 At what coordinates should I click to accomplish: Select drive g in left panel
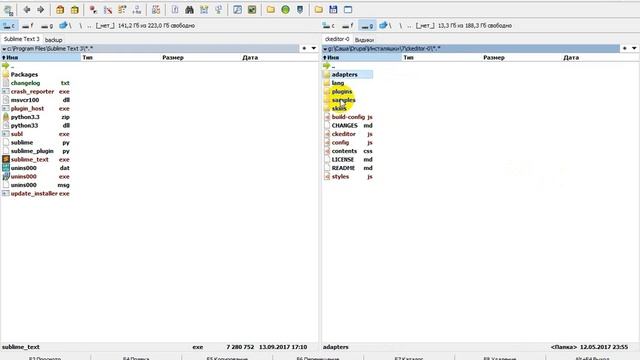coord(47,26)
